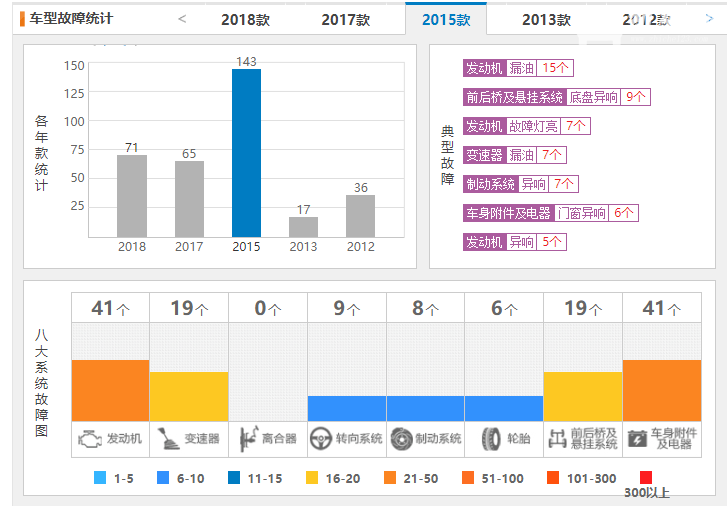Click the 11-15 legend color swatch
This screenshot has height=506, width=727.
click(x=234, y=478)
